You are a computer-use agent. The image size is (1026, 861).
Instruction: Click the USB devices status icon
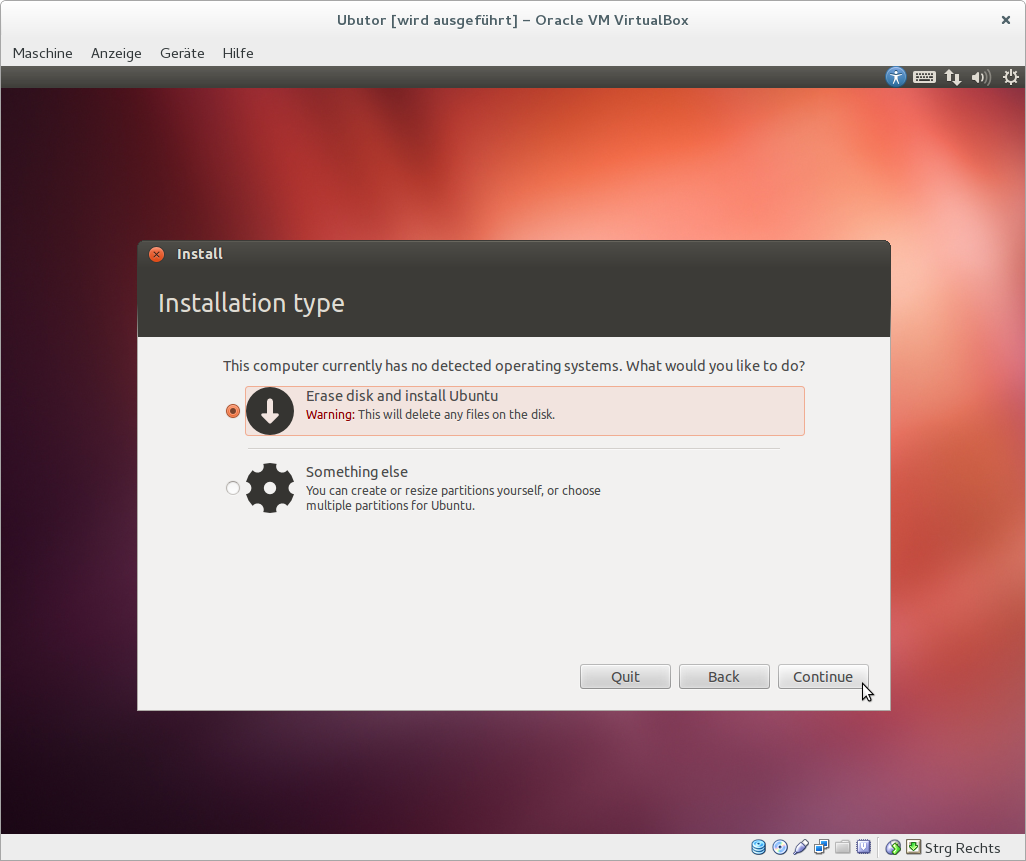(801, 848)
